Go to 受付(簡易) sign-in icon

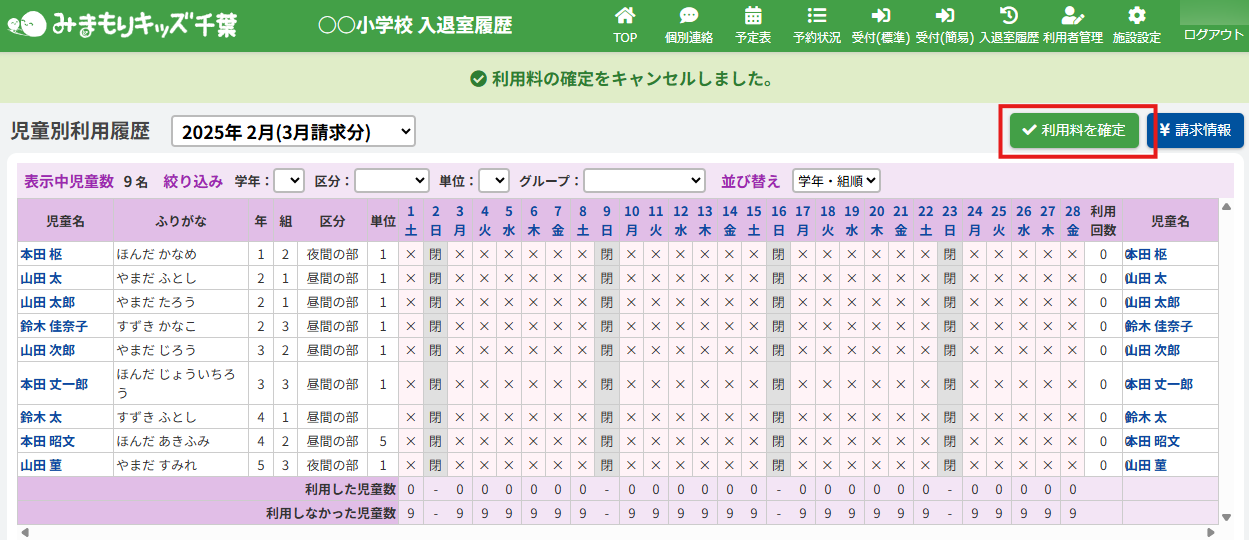(944, 17)
